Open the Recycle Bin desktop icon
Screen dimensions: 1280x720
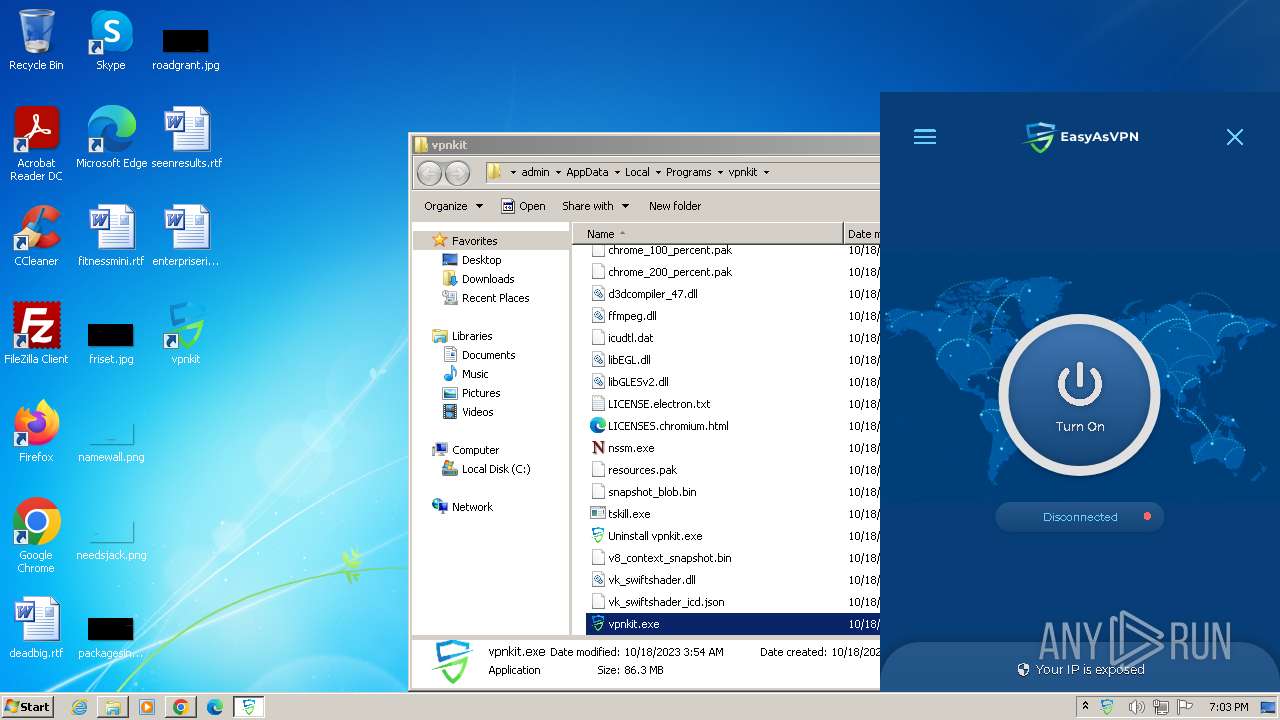36,40
